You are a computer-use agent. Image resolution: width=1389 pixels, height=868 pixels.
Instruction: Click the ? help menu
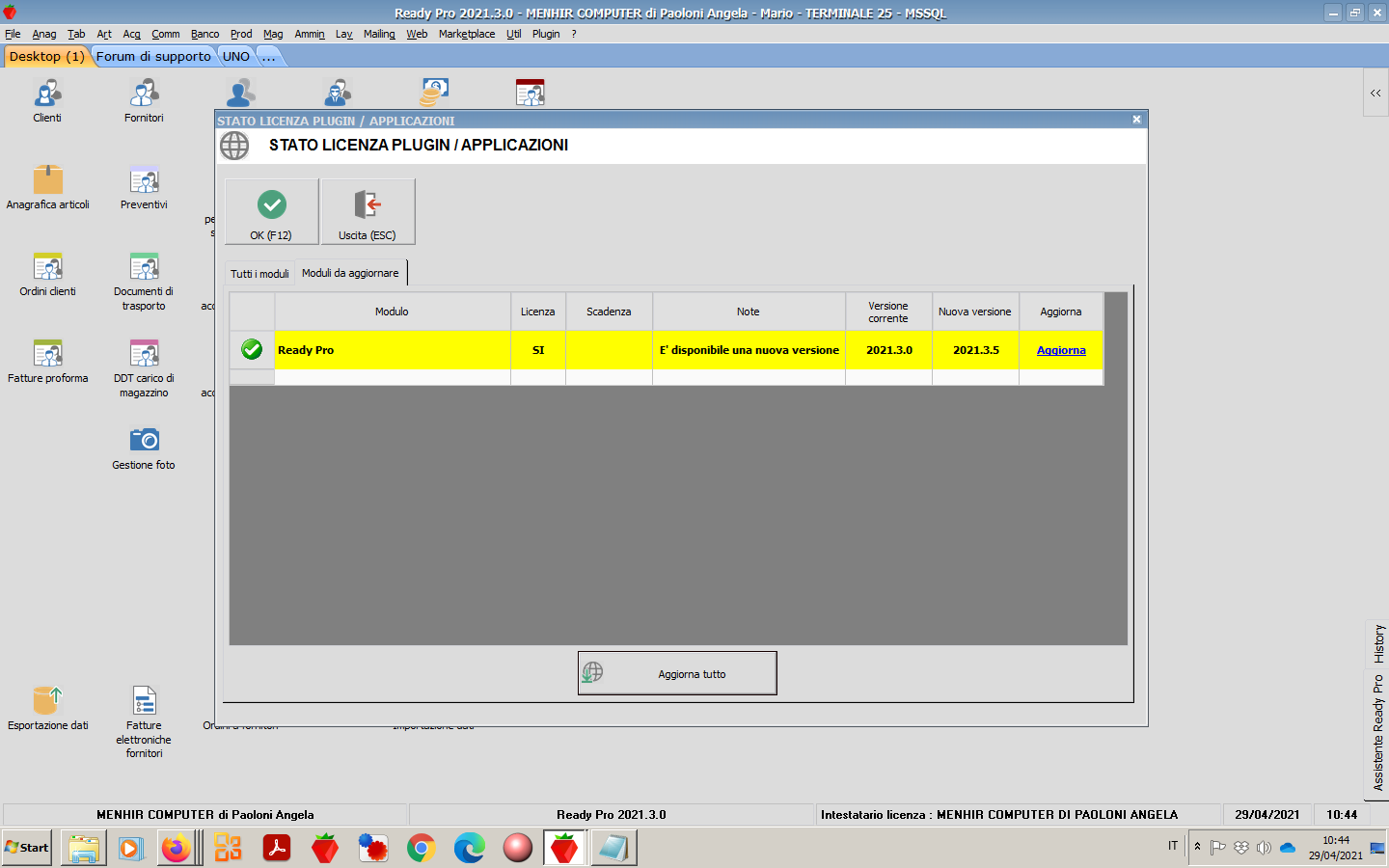click(574, 34)
